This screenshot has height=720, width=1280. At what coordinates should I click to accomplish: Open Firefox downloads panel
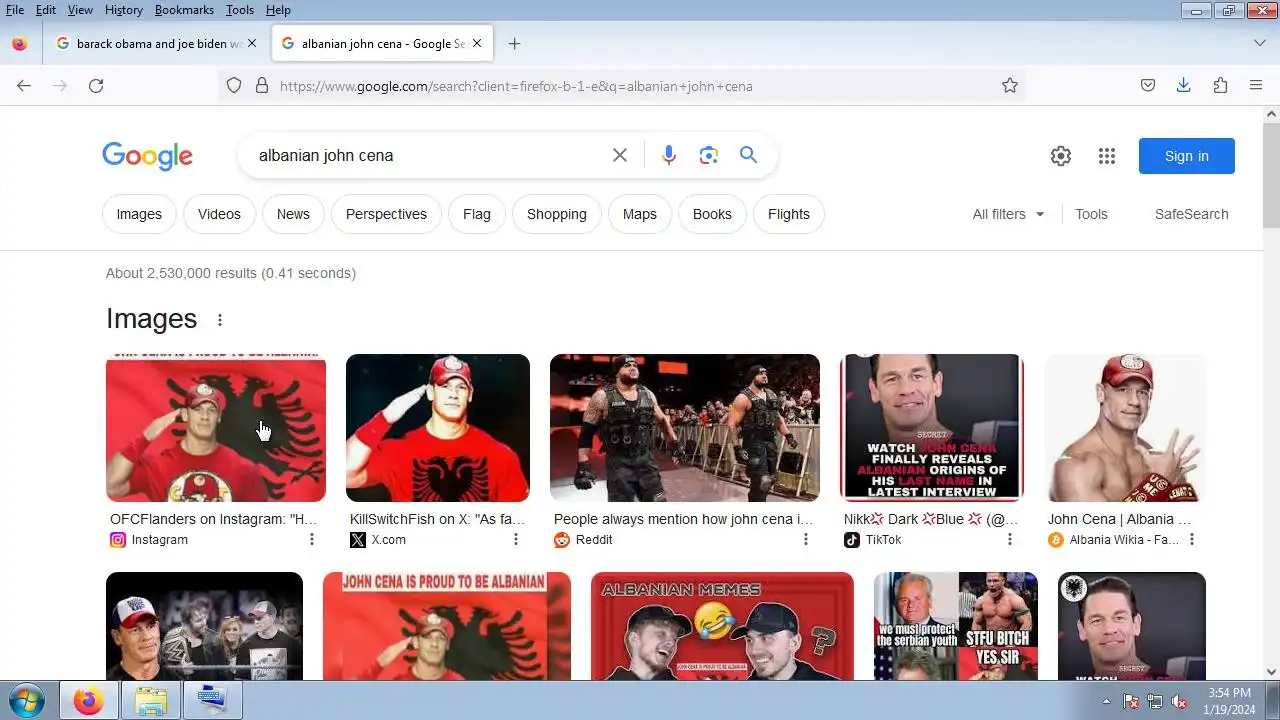tap(1184, 86)
